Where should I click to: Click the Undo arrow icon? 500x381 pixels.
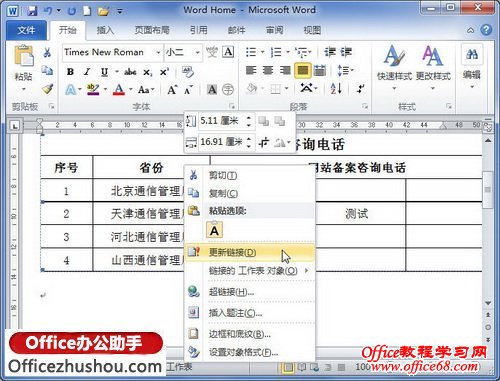tap(48, 11)
